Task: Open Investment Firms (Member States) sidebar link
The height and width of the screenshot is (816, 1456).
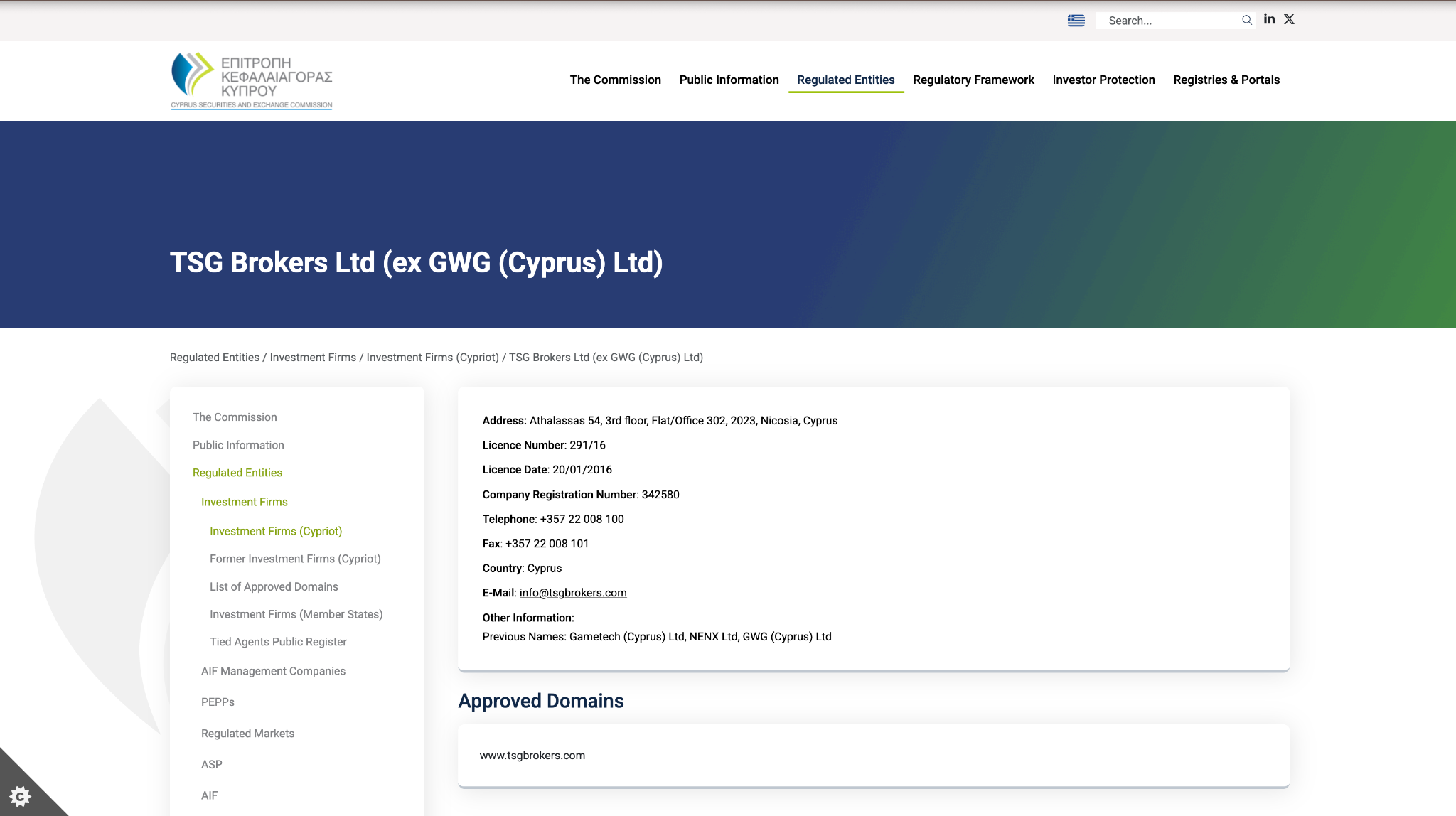Action: click(296, 614)
